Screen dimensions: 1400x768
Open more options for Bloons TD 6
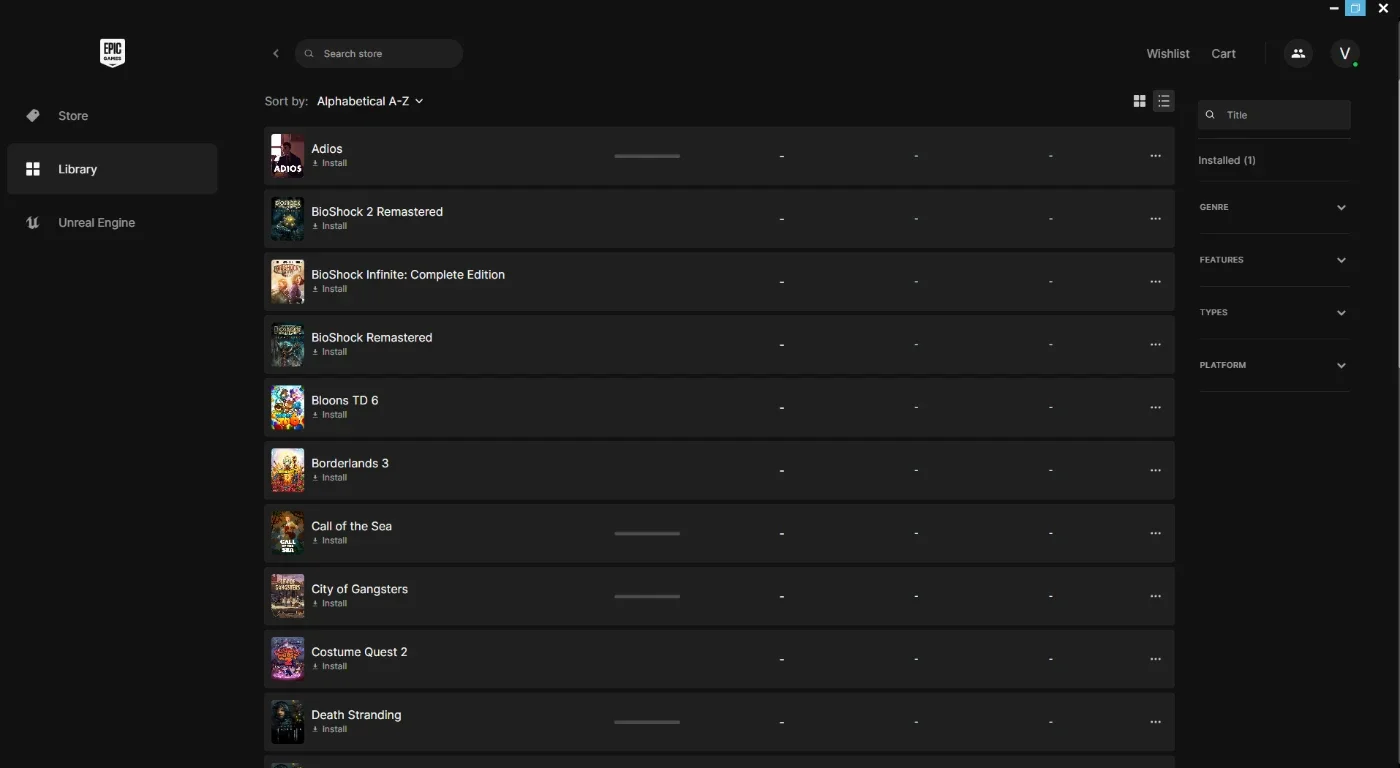coord(1155,408)
